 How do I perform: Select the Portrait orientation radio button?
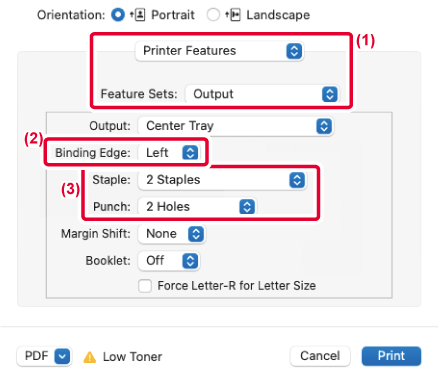click(118, 15)
